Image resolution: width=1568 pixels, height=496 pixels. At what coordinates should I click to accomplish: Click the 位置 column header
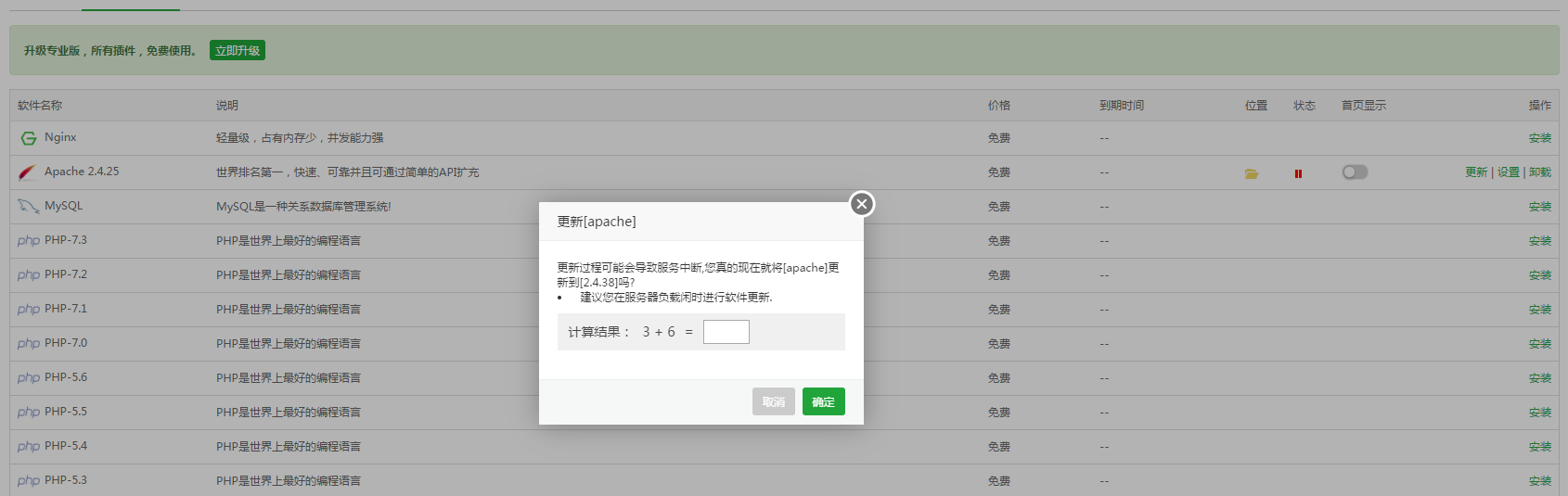pos(1256,106)
